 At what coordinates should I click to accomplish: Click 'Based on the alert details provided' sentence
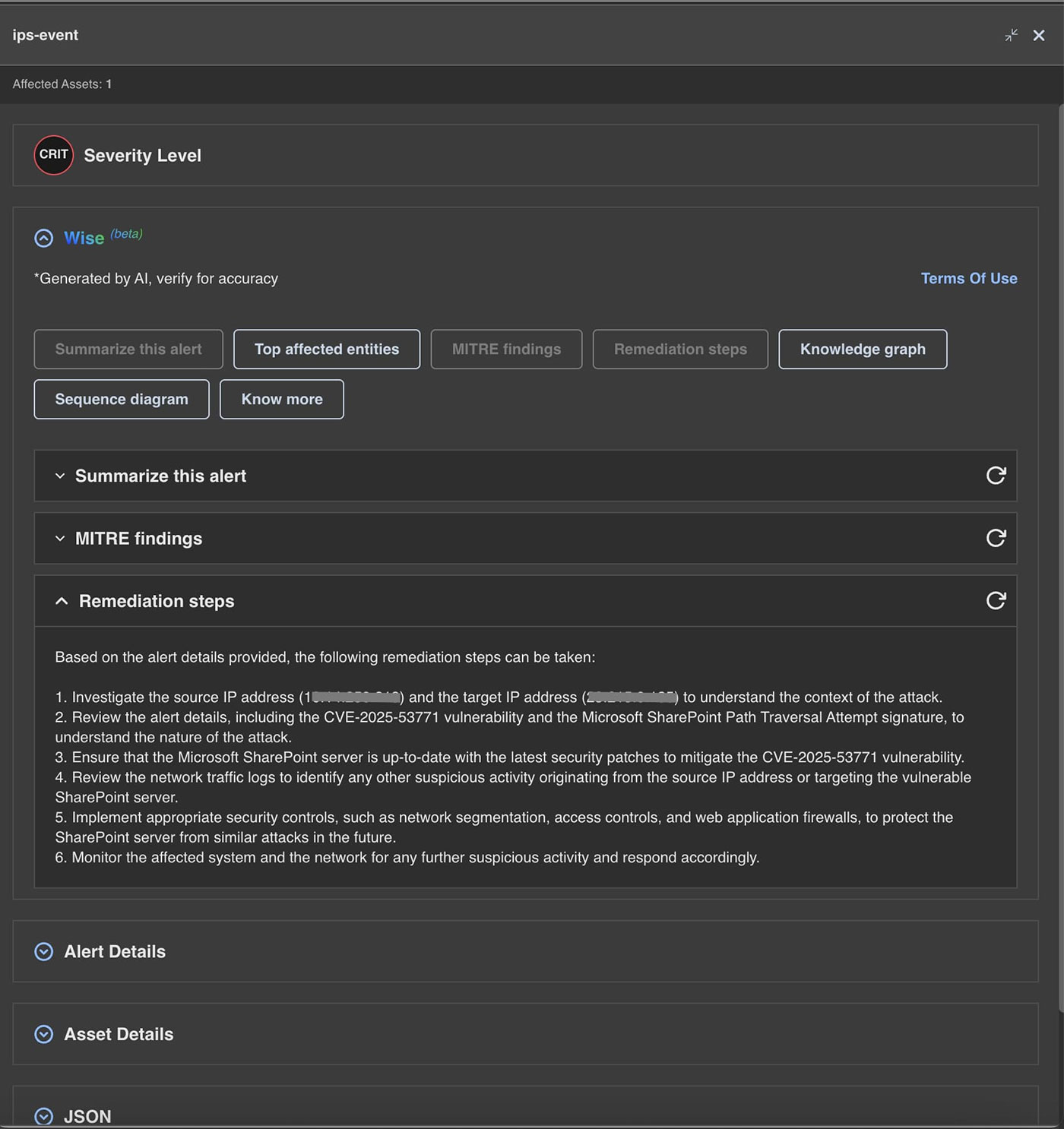[x=325, y=657]
